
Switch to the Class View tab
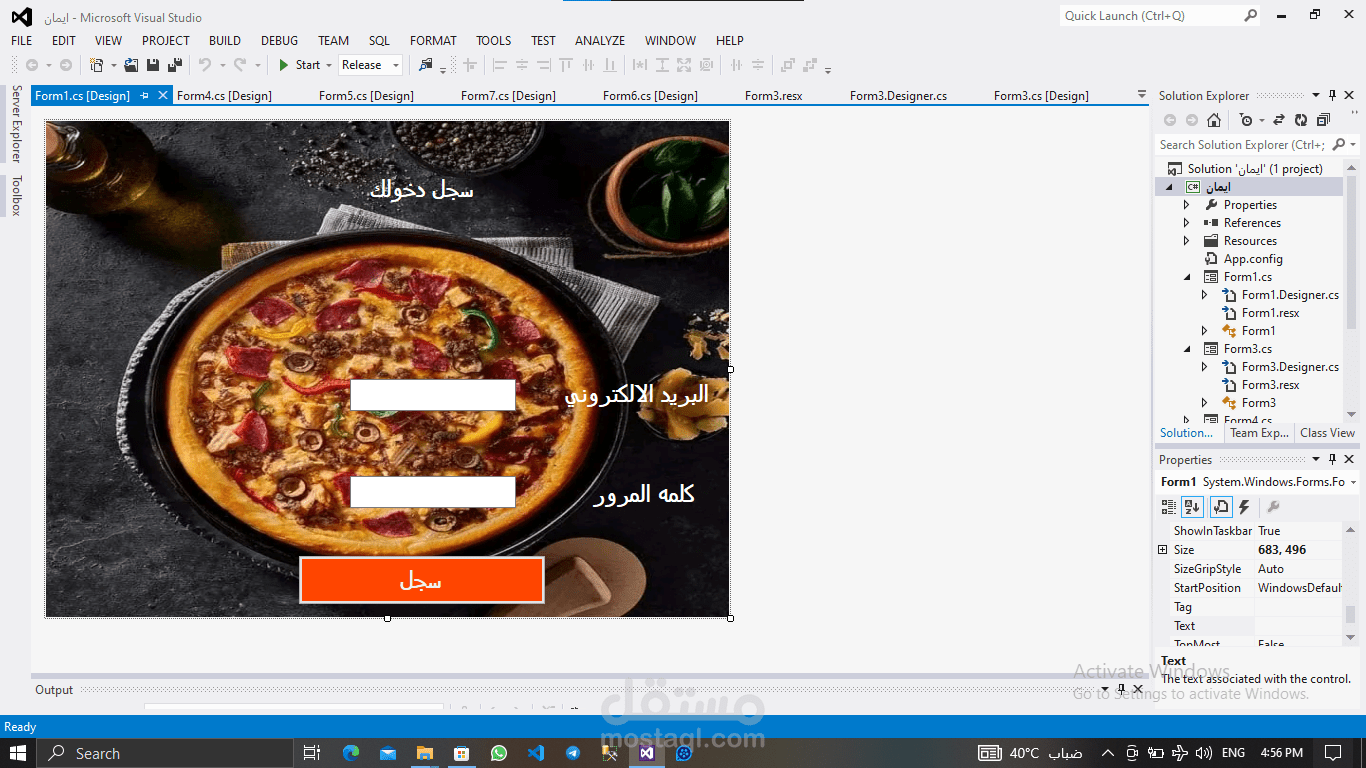point(1327,433)
